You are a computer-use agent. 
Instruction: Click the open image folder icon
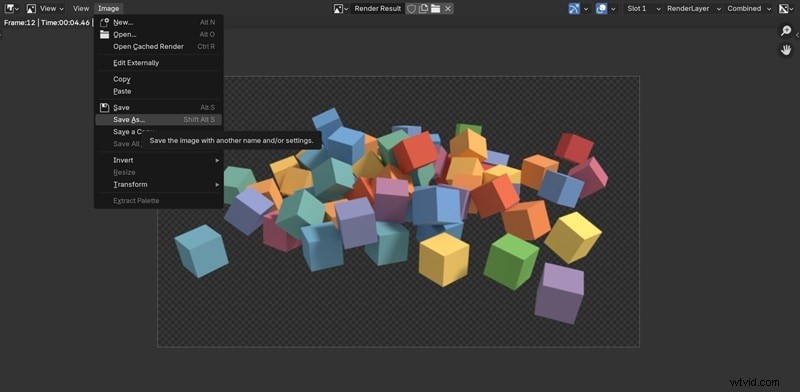[435, 8]
